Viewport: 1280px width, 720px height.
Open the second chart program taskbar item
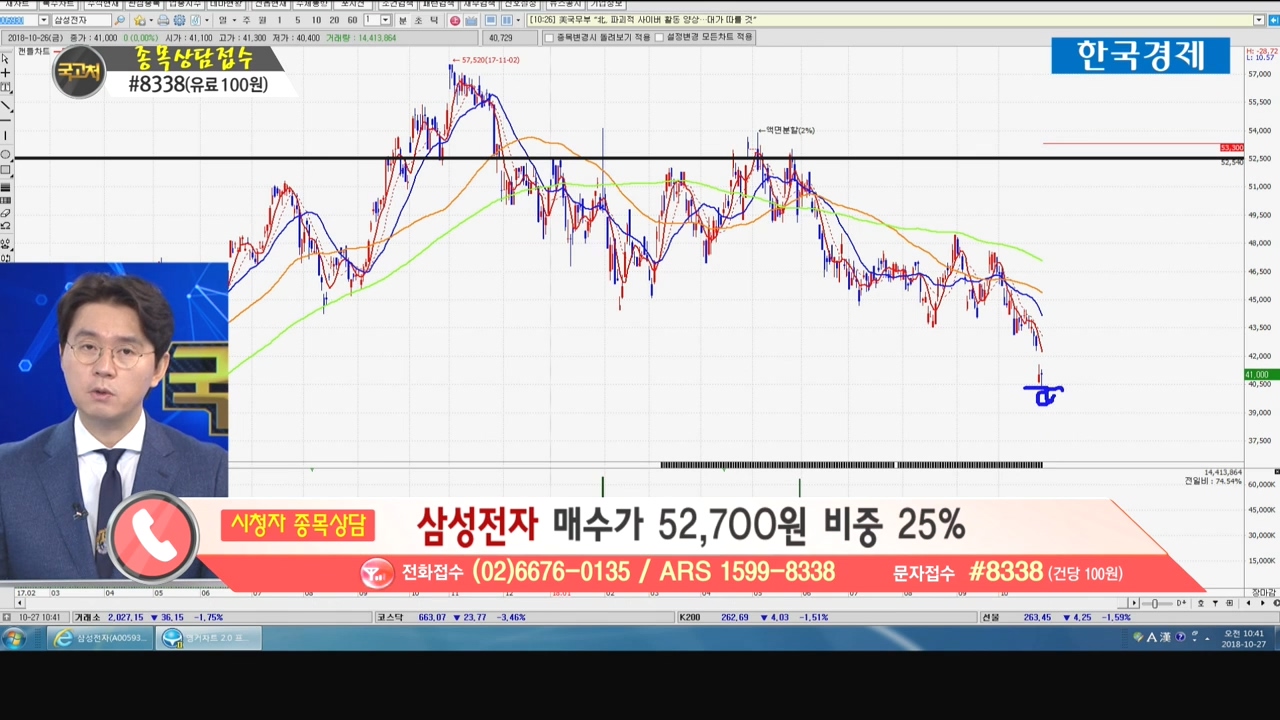point(208,638)
